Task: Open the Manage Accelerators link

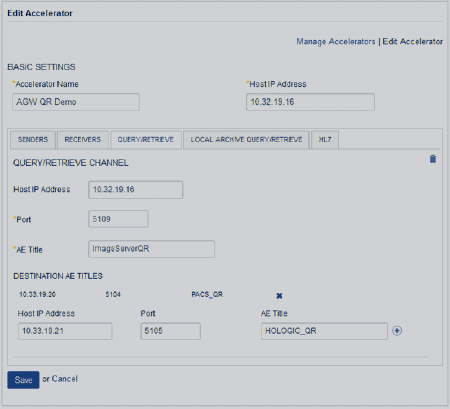Action: [336, 42]
